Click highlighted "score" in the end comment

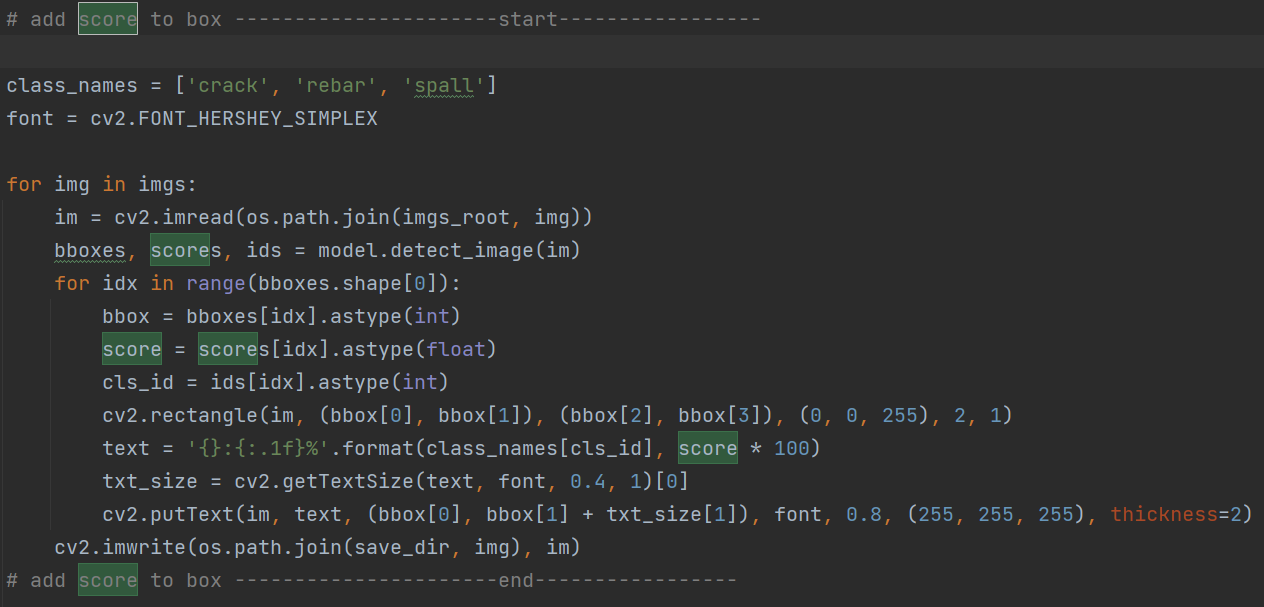(x=107, y=580)
